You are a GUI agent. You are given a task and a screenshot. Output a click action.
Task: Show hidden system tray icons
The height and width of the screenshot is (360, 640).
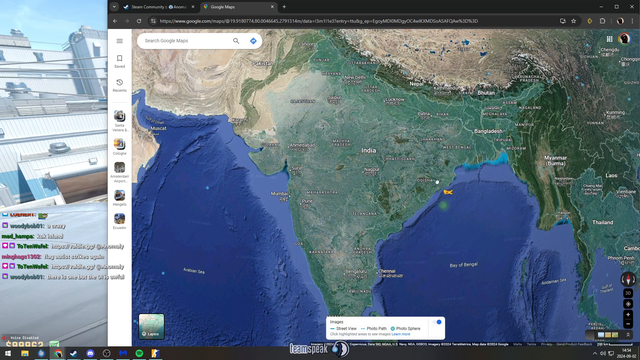595,353
